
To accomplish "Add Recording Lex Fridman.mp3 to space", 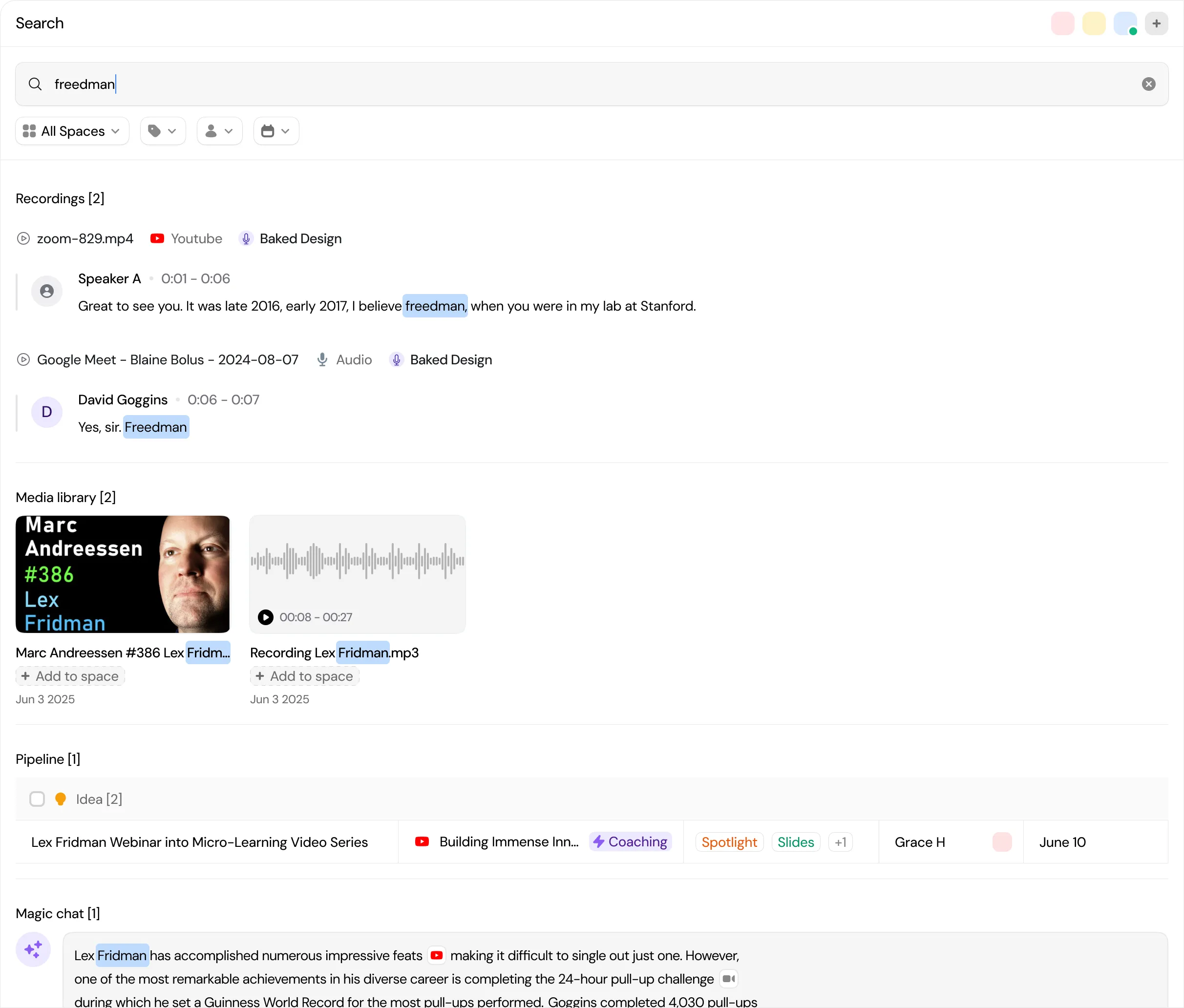I will coord(305,676).
